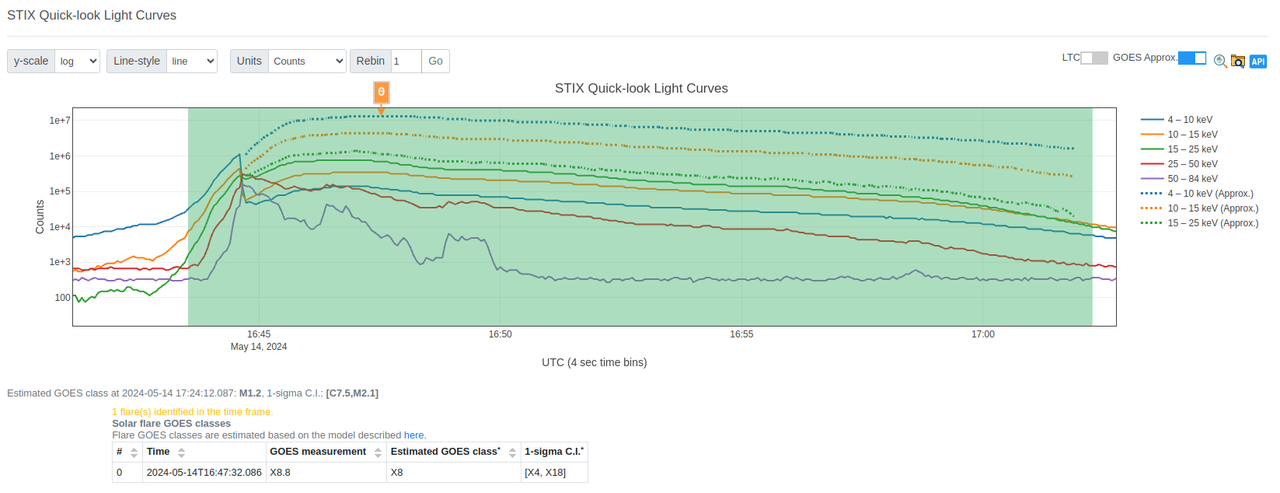Screen dimensions: 1280x493
Task: Click the Solar flare GOES classes heading
Action: [171, 423]
